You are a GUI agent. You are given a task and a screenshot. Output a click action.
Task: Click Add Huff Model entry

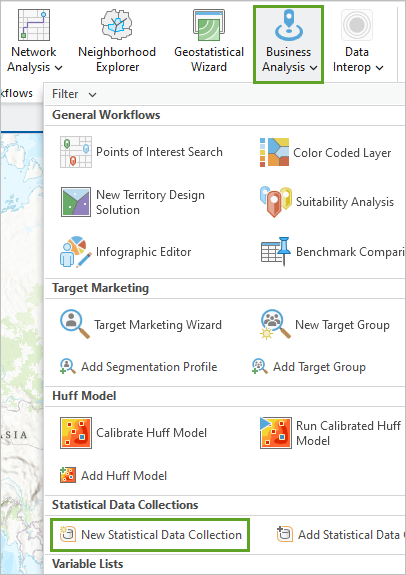tap(113, 476)
